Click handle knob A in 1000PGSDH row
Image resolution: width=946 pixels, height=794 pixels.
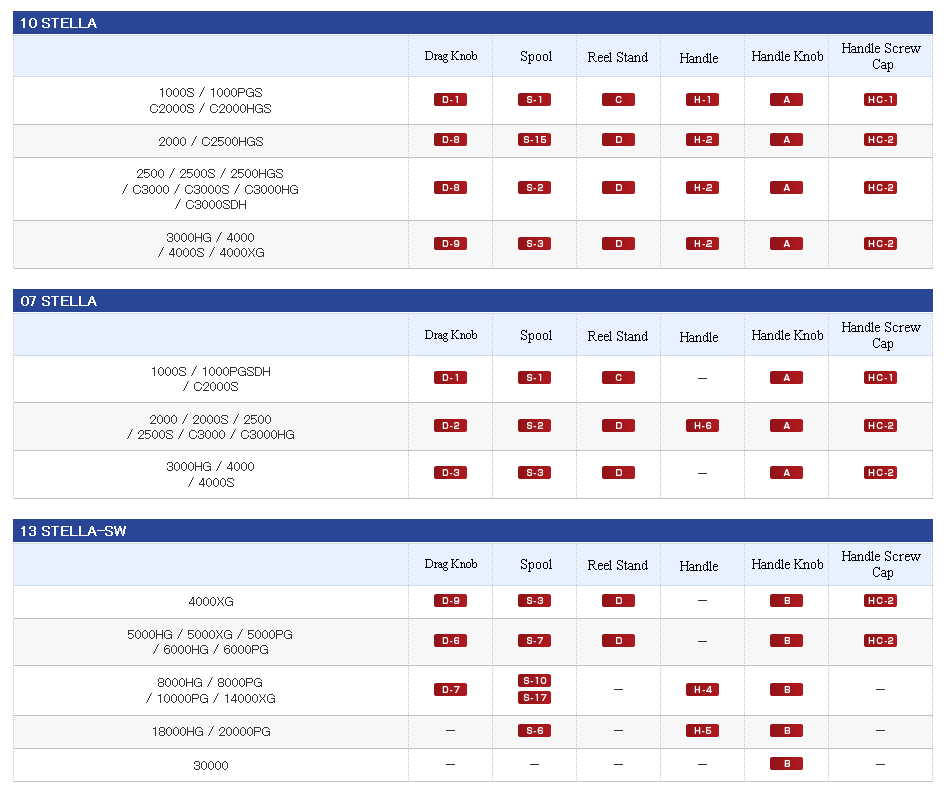[786, 378]
